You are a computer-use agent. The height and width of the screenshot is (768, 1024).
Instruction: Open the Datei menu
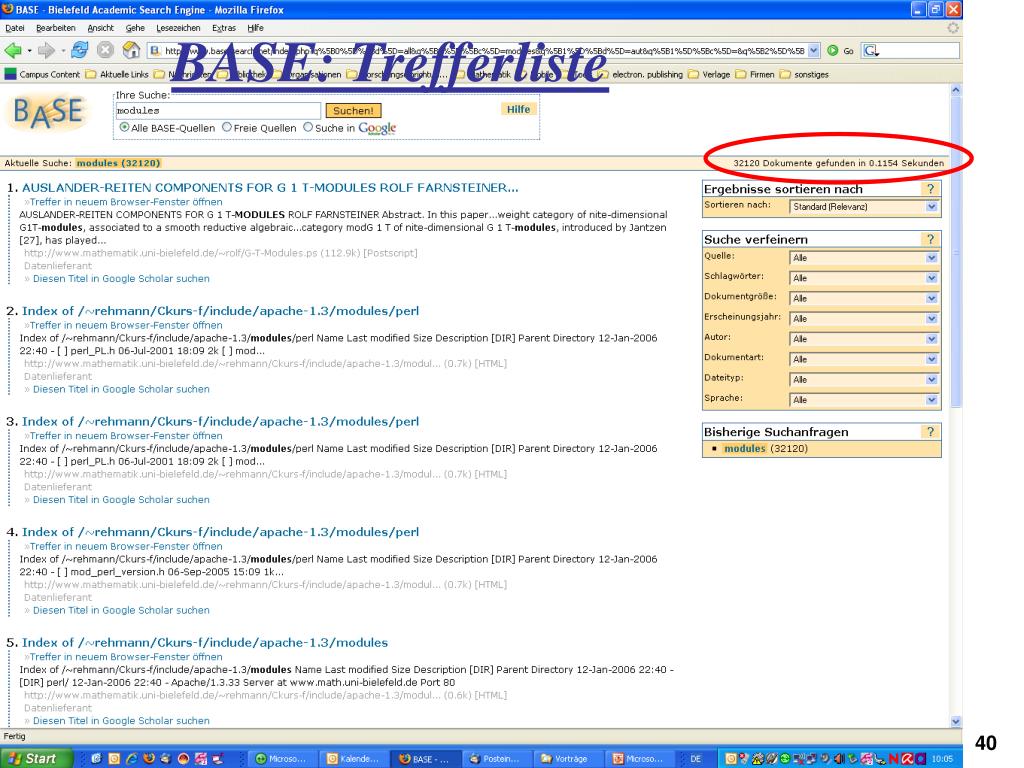click(x=15, y=28)
